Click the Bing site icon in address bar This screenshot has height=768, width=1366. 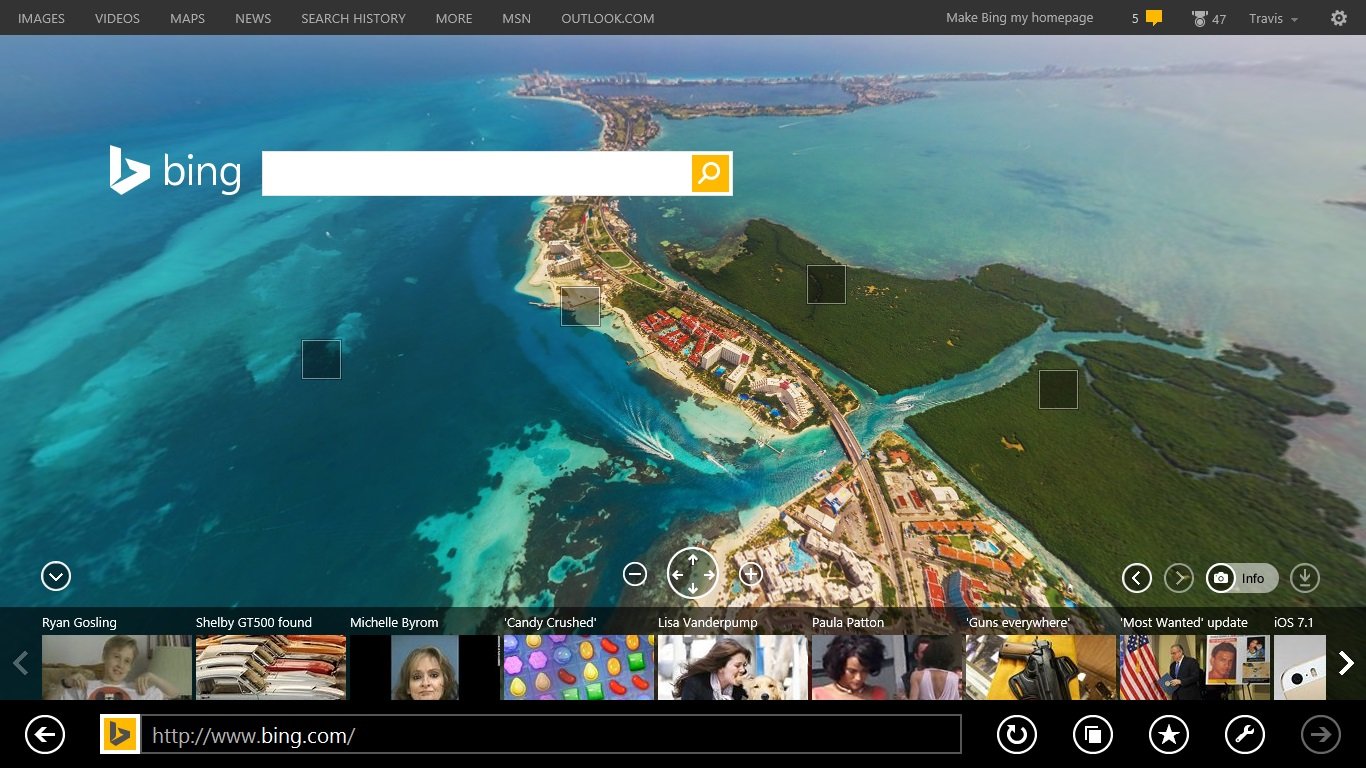pyautogui.click(x=120, y=735)
